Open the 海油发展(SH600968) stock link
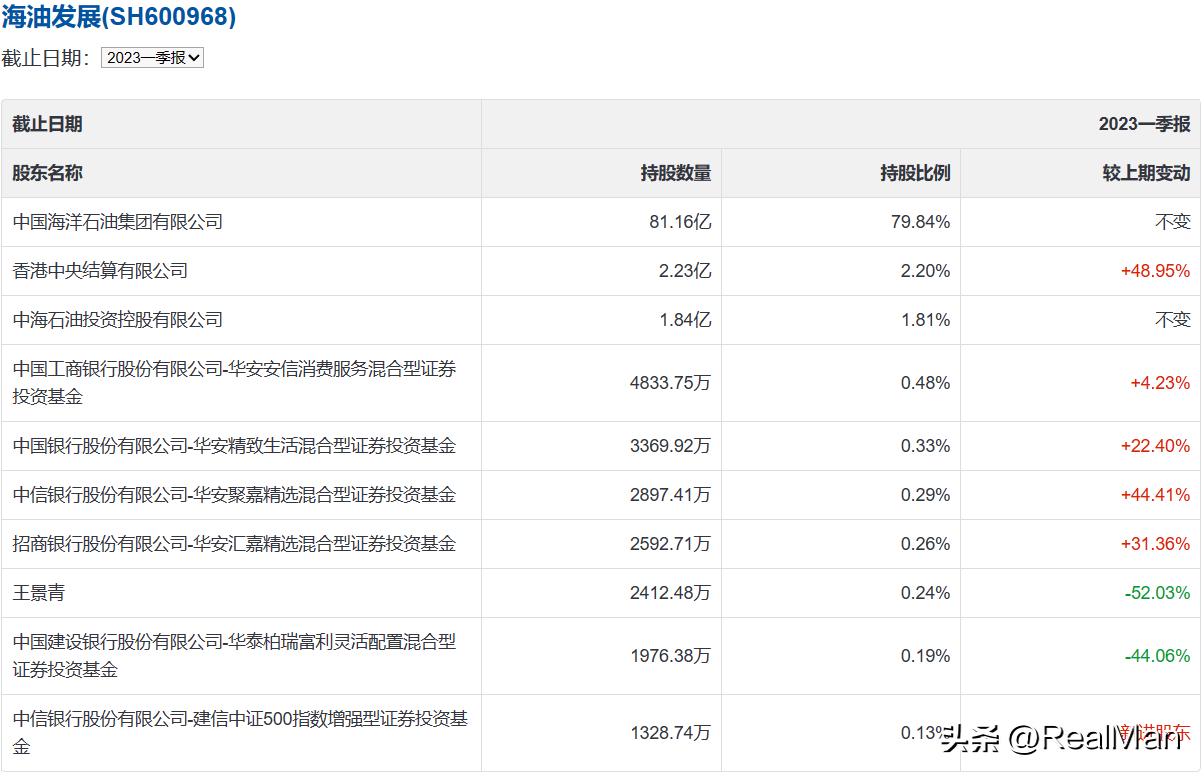The width and height of the screenshot is (1204, 777). point(120,17)
